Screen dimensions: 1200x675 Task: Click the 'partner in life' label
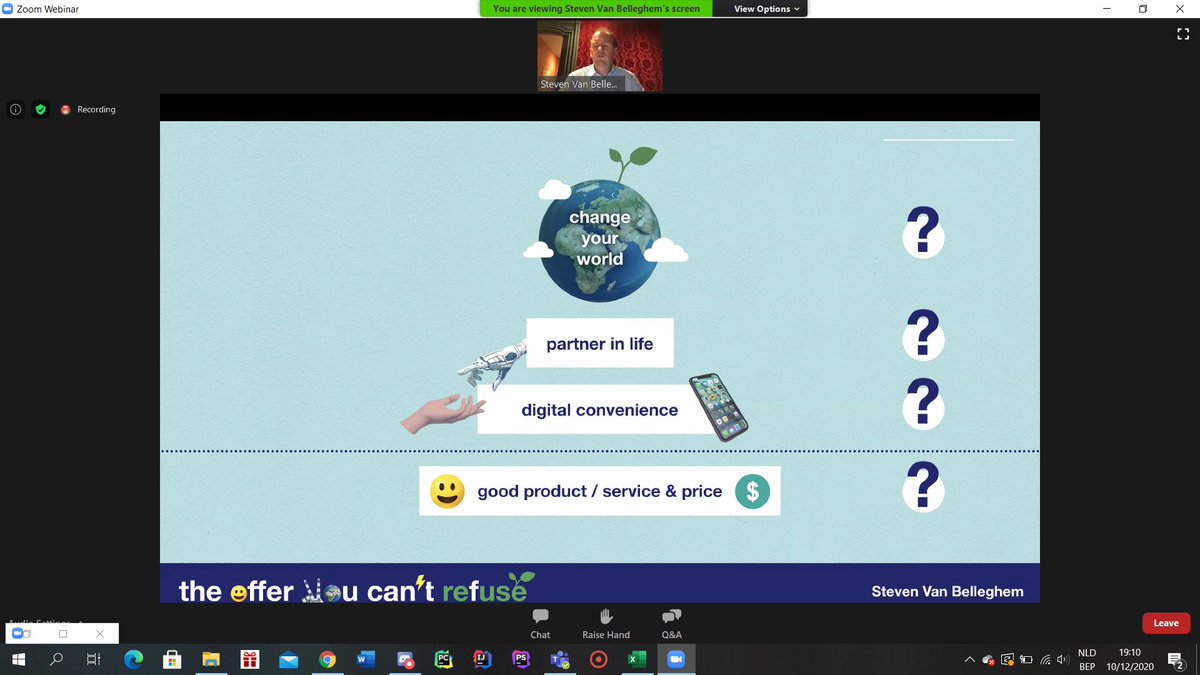600,344
